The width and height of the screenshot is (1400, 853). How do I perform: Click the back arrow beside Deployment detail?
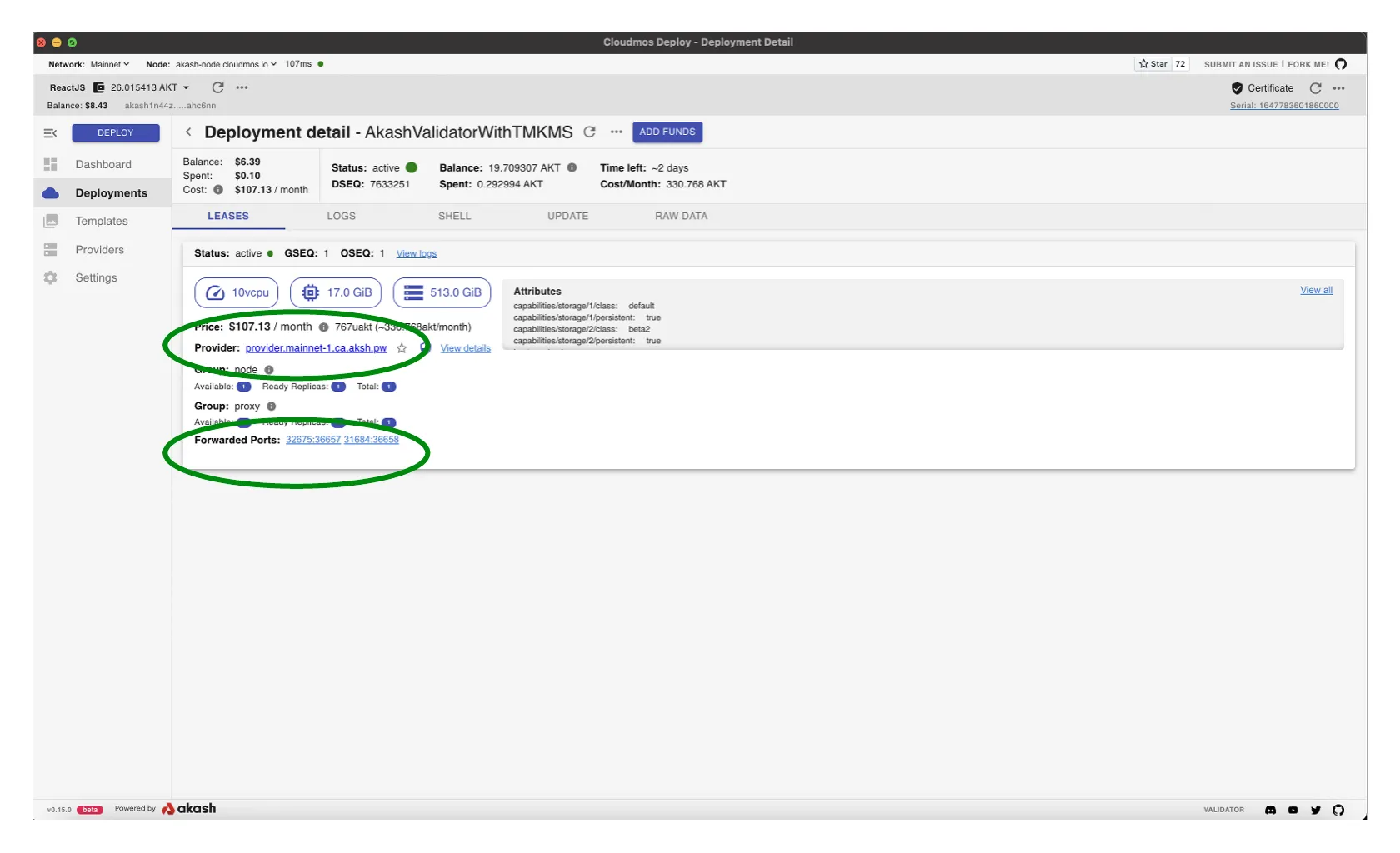point(188,132)
